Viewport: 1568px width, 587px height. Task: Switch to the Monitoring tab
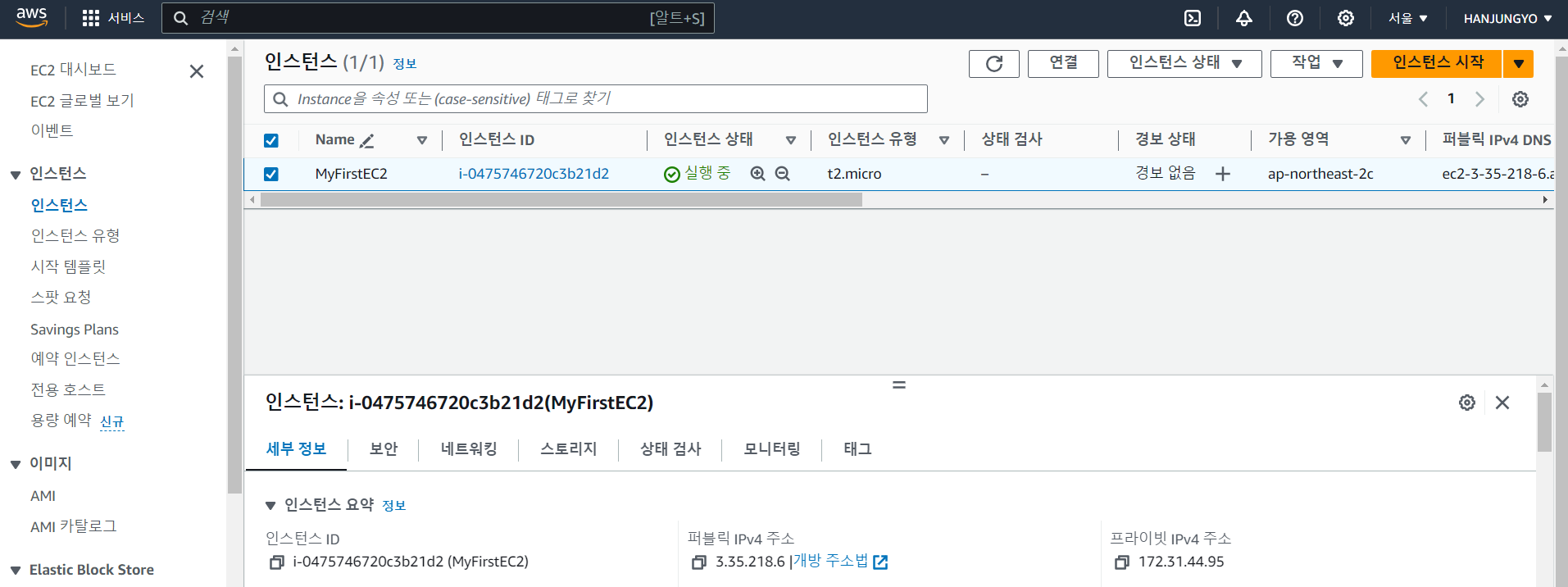coord(772,449)
